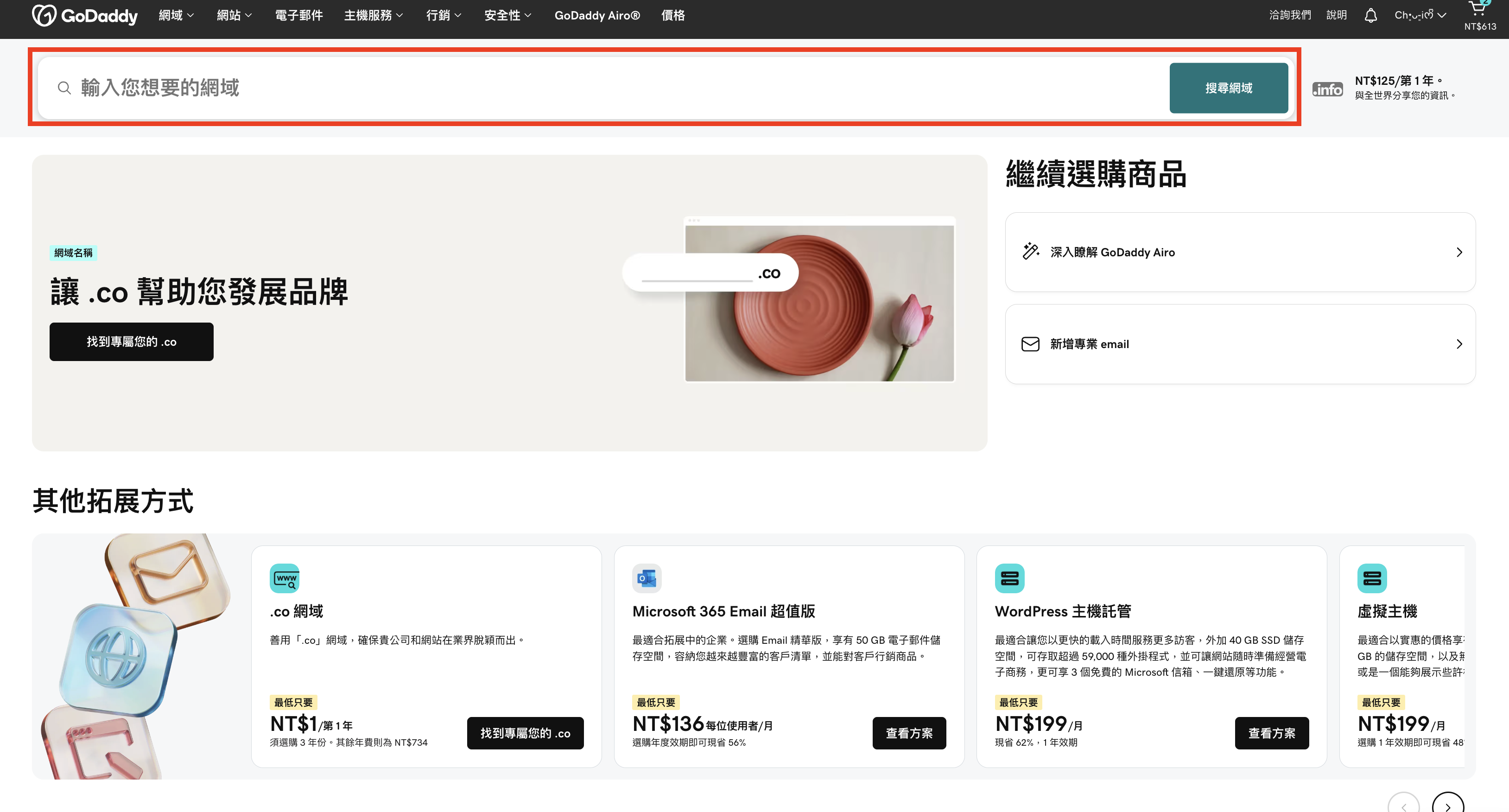
Task: Open the account name dropdown chevron
Action: (1442, 15)
